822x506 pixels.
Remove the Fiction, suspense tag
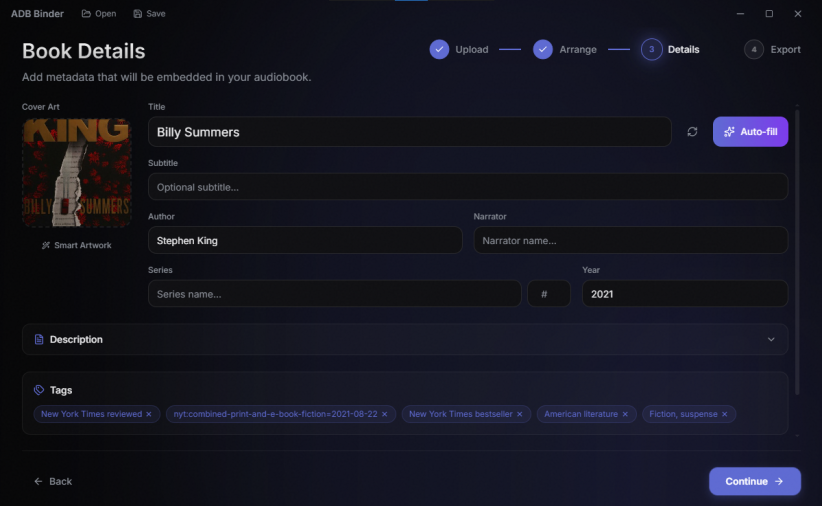click(725, 414)
